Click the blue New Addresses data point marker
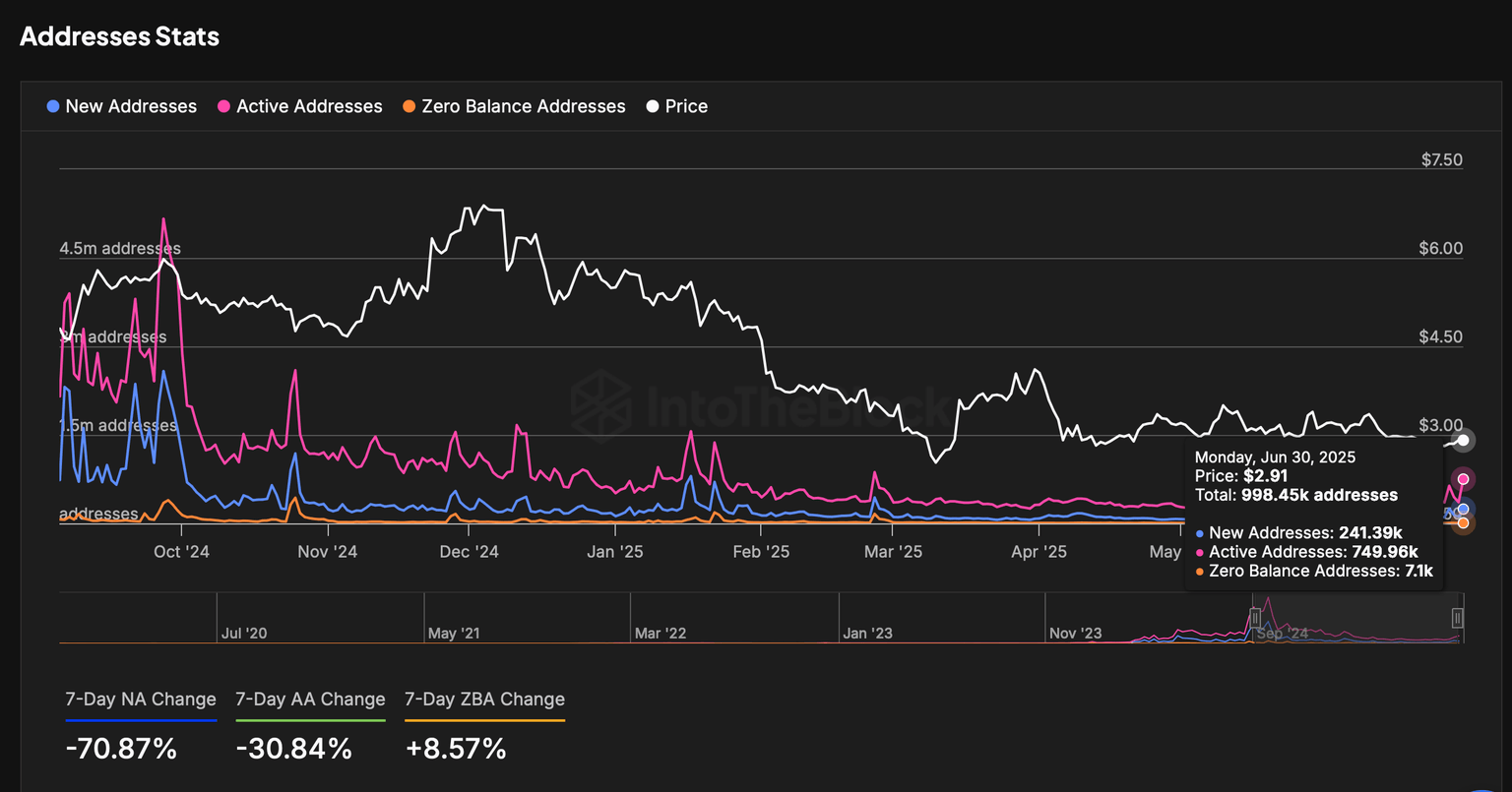The image size is (1512, 792). 1464,509
